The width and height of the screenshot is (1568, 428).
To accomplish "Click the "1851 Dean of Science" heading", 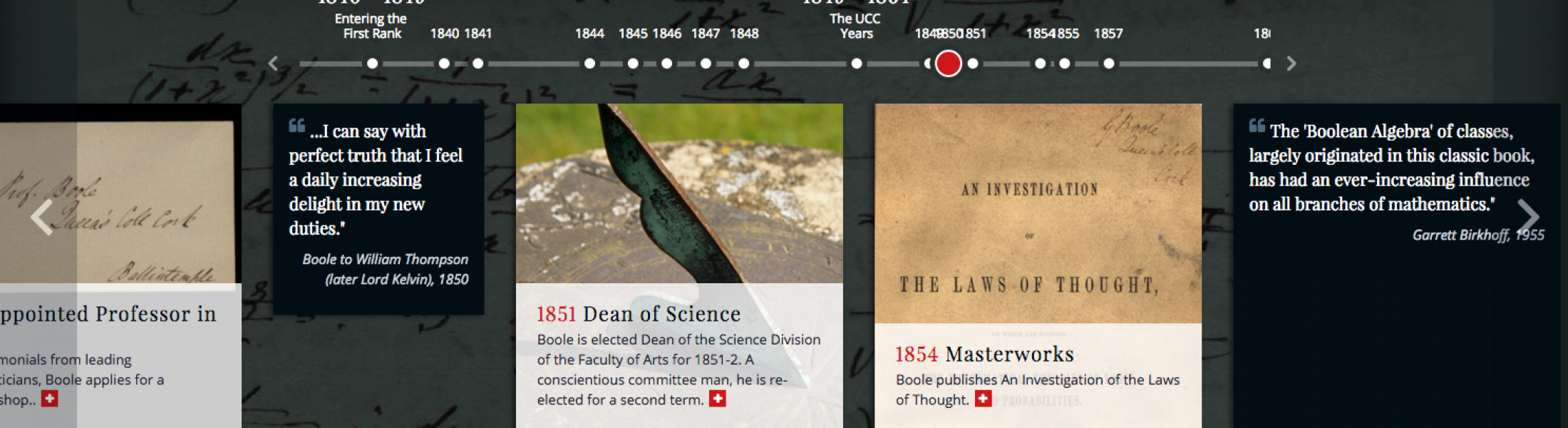I will [639, 314].
